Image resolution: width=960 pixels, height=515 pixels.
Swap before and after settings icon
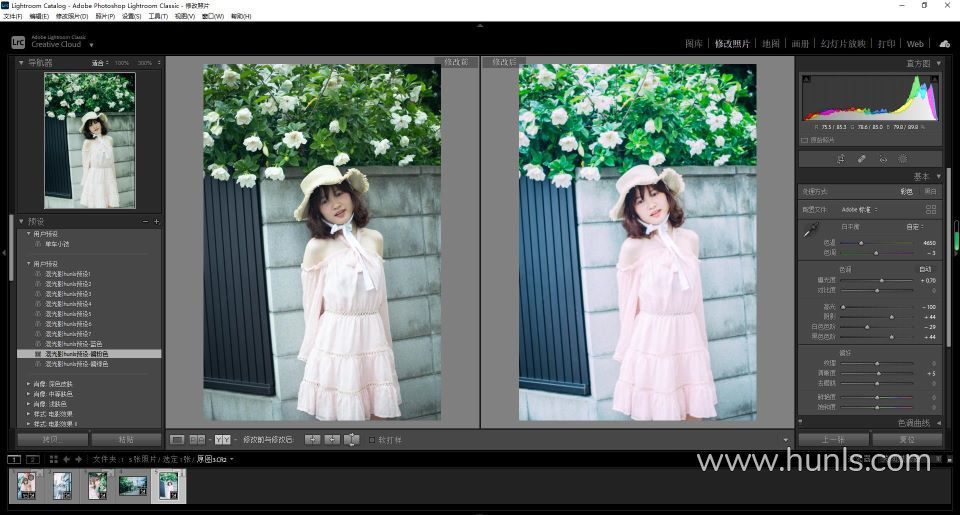pyautogui.click(x=351, y=440)
